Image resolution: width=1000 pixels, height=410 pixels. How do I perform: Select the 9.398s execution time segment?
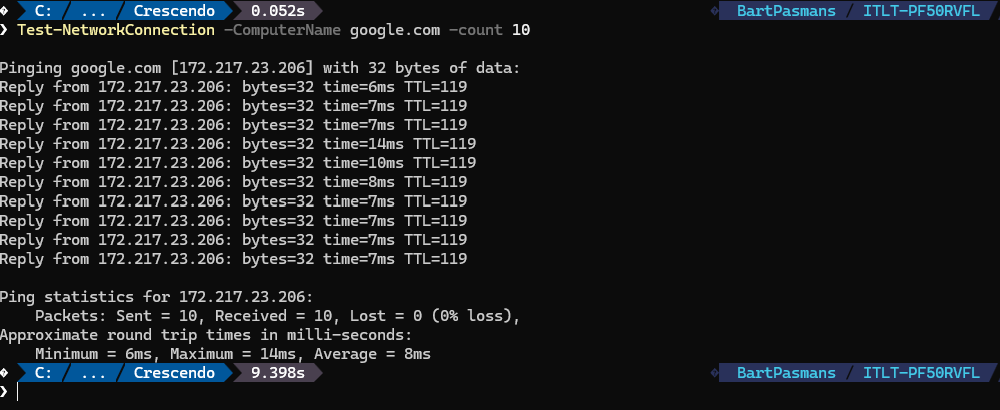click(x=280, y=373)
